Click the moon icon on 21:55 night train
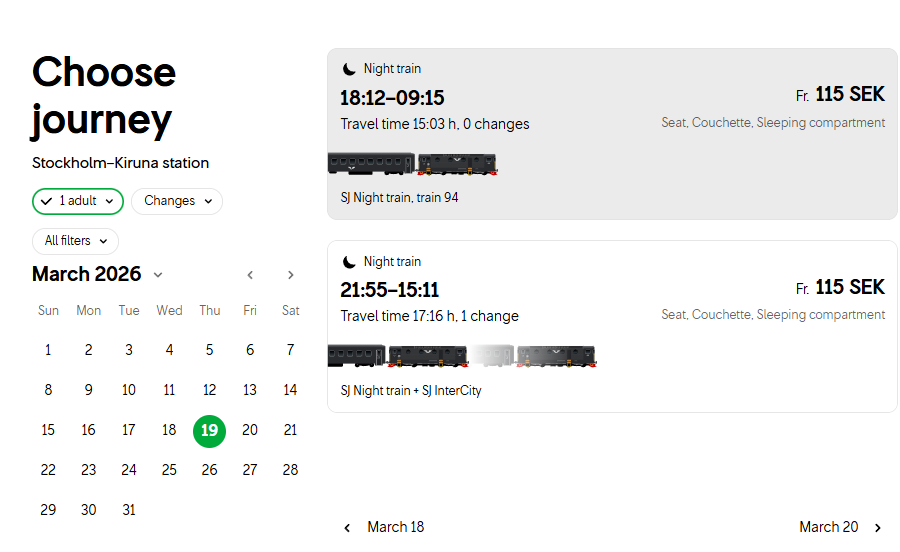The image size is (900, 552). [349, 262]
